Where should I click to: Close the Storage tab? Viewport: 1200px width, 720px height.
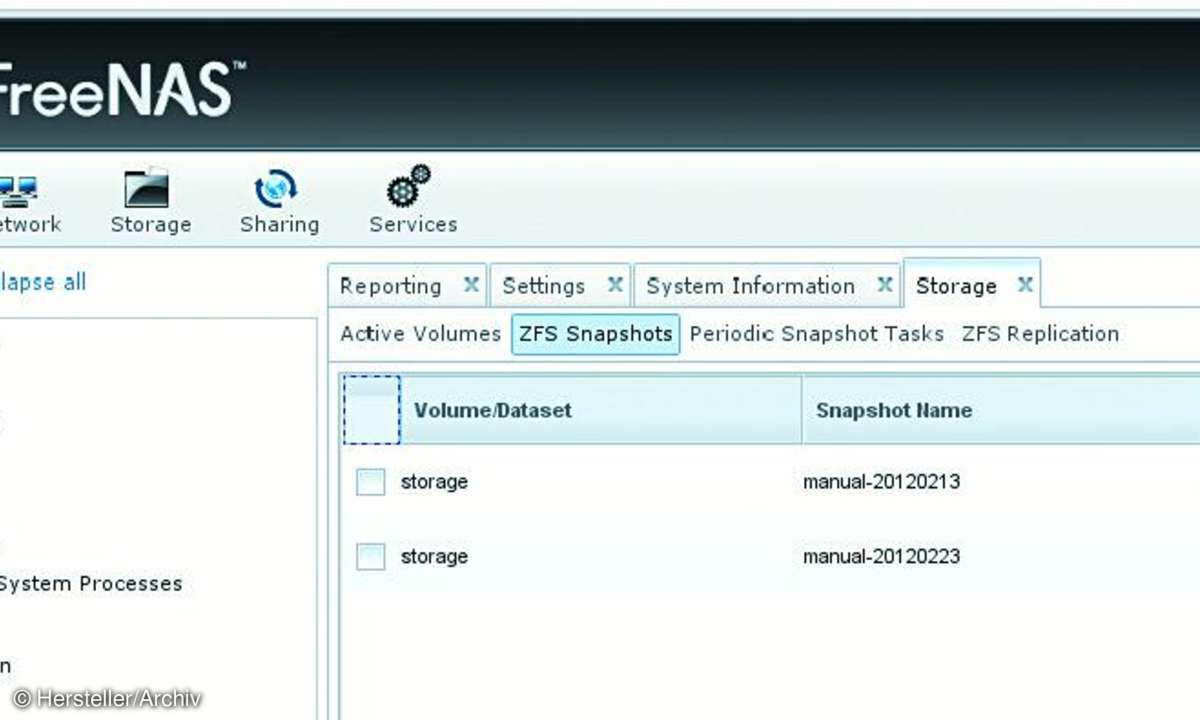(1025, 285)
